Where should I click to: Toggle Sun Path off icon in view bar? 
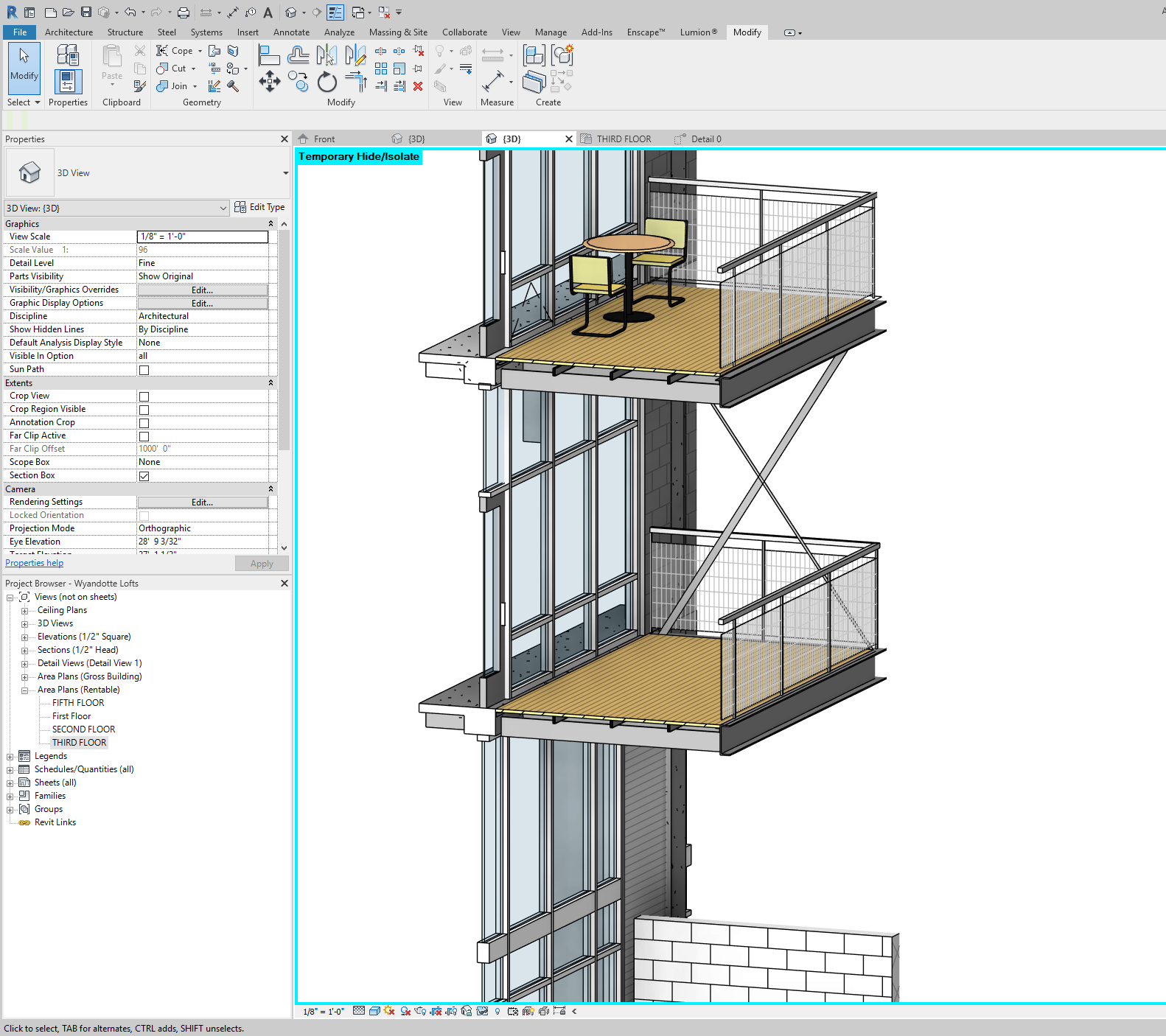click(x=389, y=1011)
